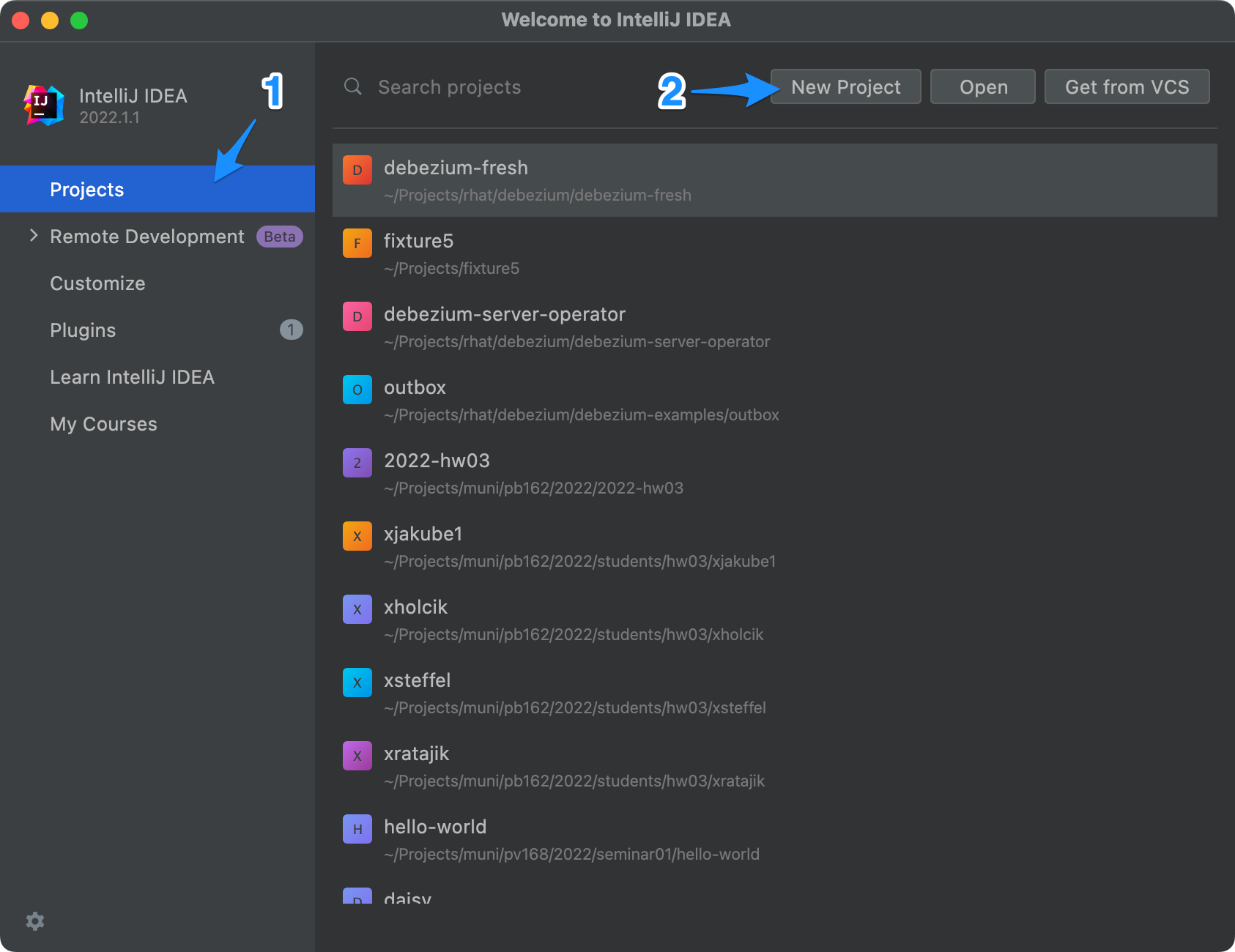Viewport: 1235px width, 952px height.
Task: Switch to Learn IntelliJ IDEA
Action: coord(157,376)
